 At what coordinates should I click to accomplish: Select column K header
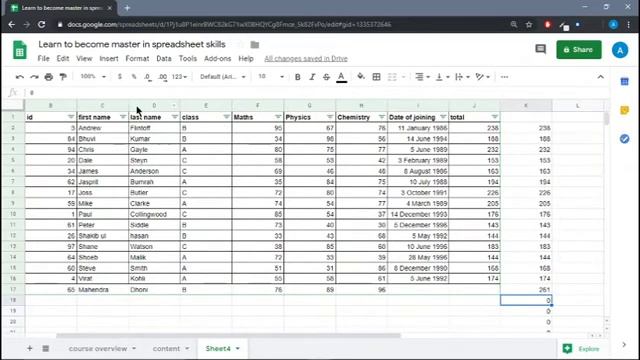[526, 105]
